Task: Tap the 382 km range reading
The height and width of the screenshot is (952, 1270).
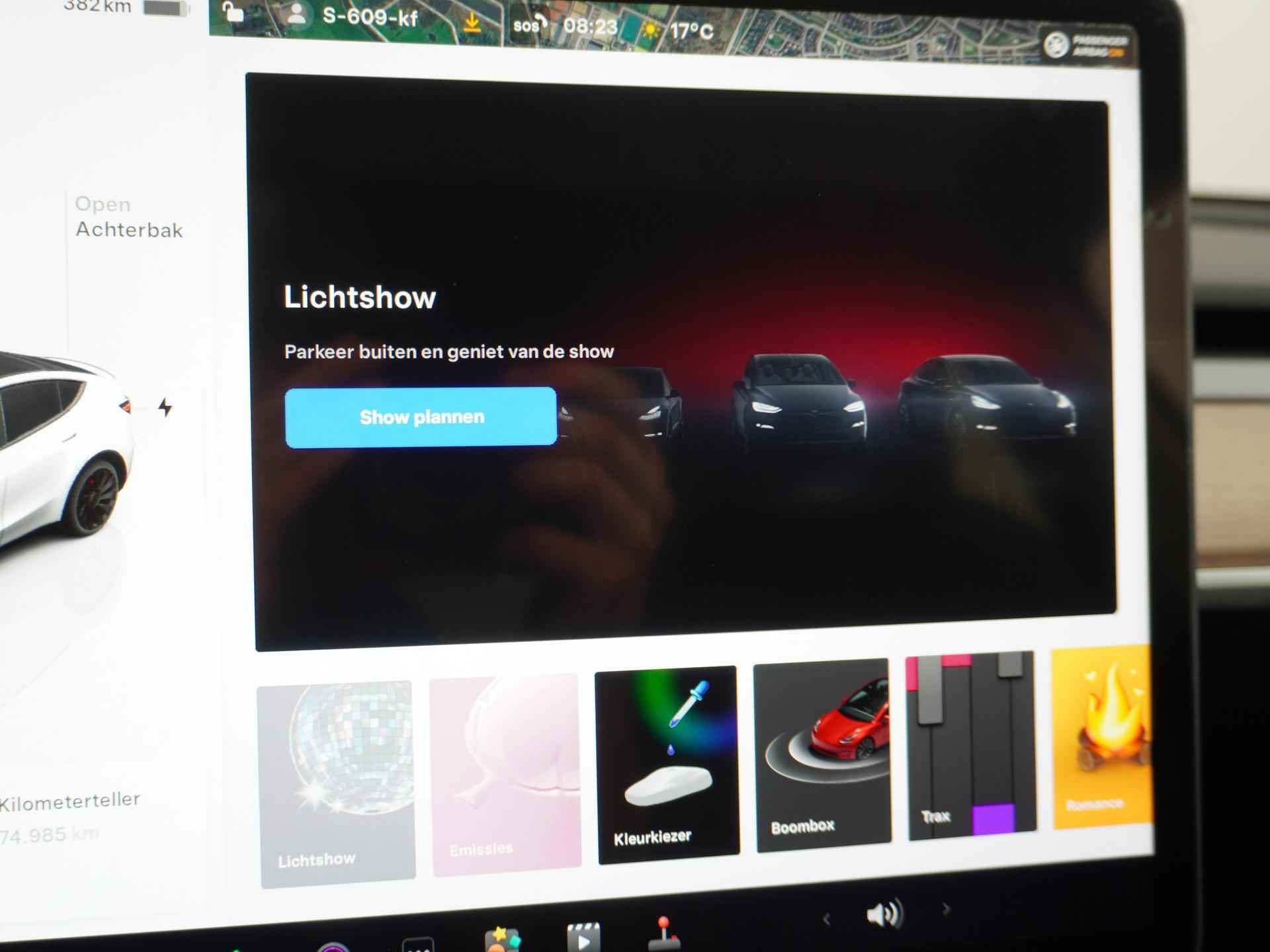Action: 97,7
